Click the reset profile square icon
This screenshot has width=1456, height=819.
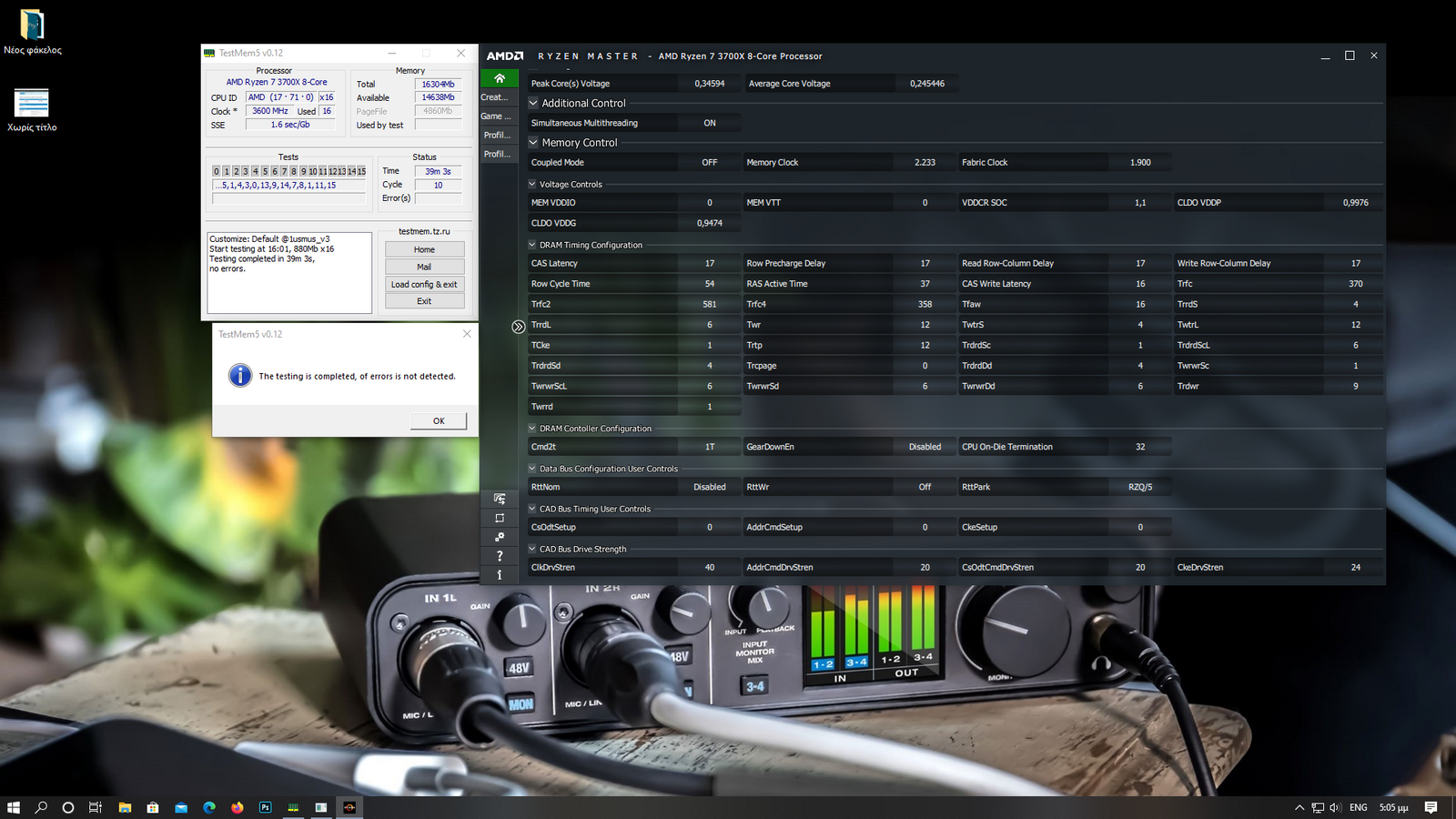(499, 518)
